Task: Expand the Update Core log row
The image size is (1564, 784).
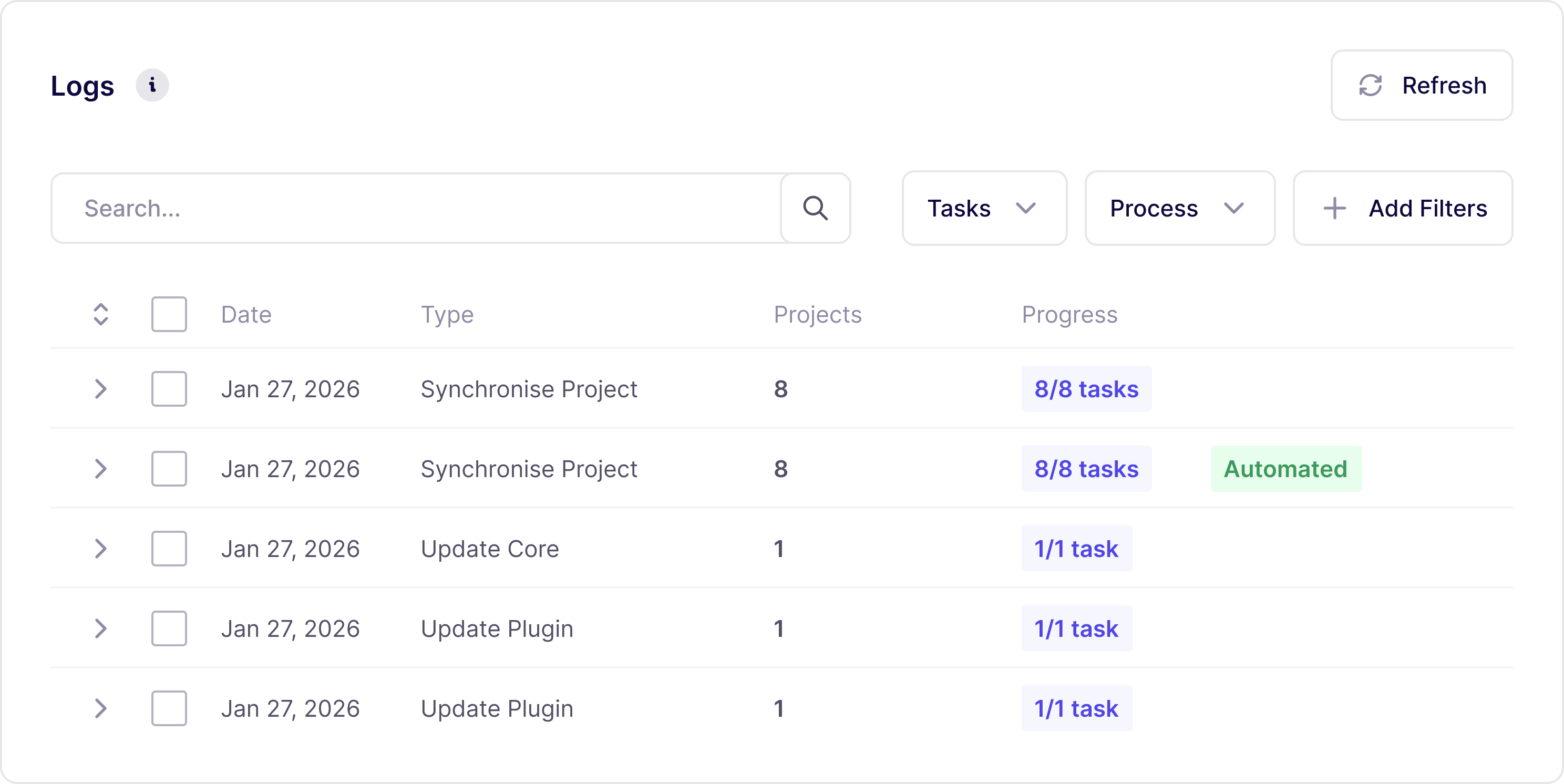Action: (x=101, y=549)
